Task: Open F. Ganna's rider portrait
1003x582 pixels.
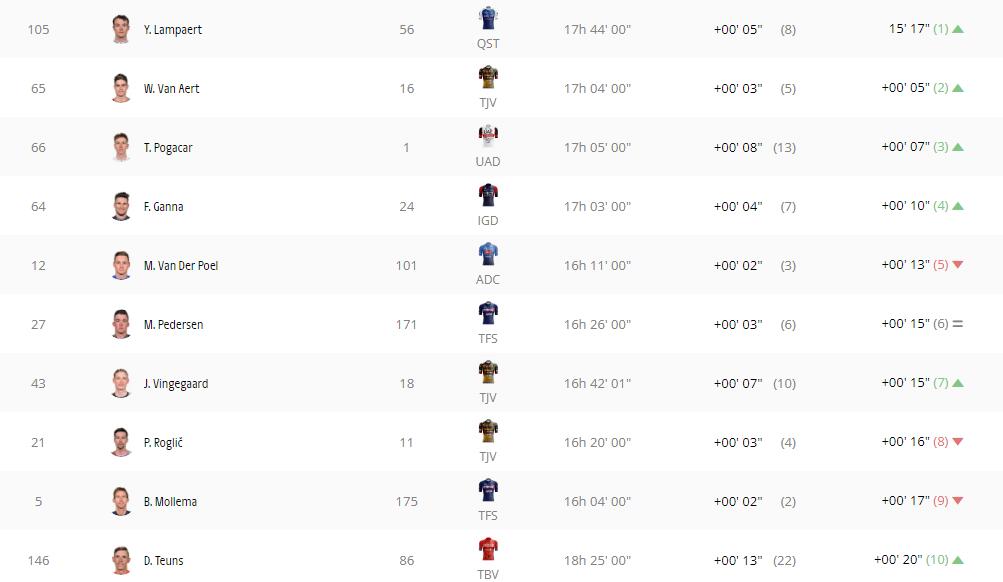Action: click(x=121, y=206)
